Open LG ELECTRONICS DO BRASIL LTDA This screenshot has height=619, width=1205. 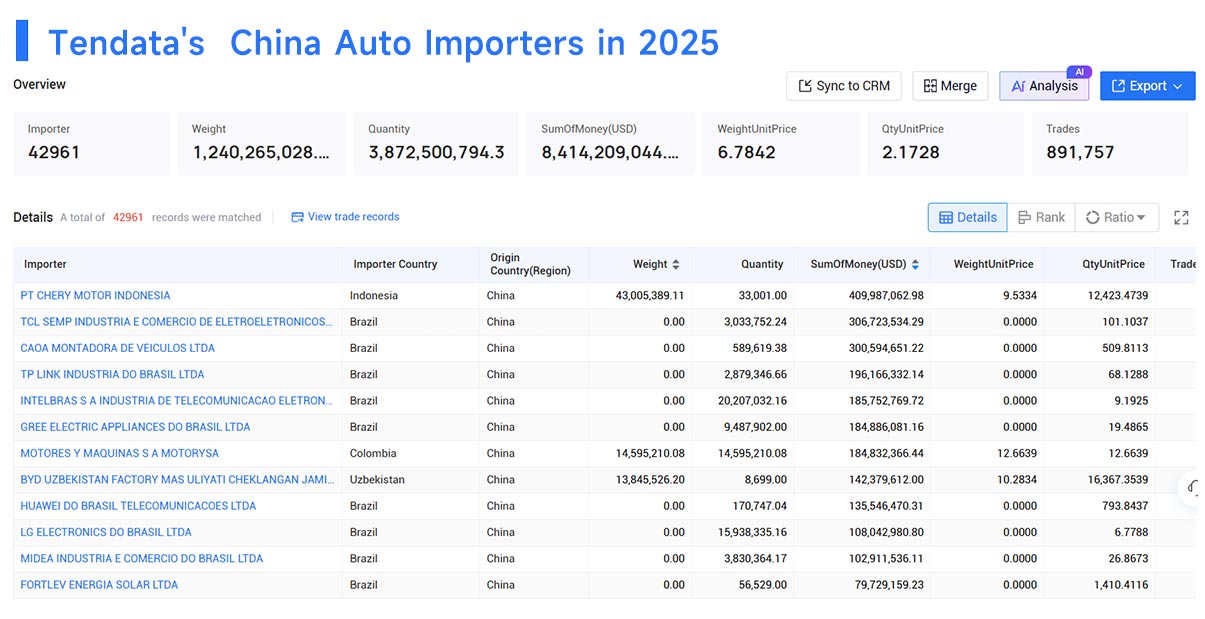[106, 532]
